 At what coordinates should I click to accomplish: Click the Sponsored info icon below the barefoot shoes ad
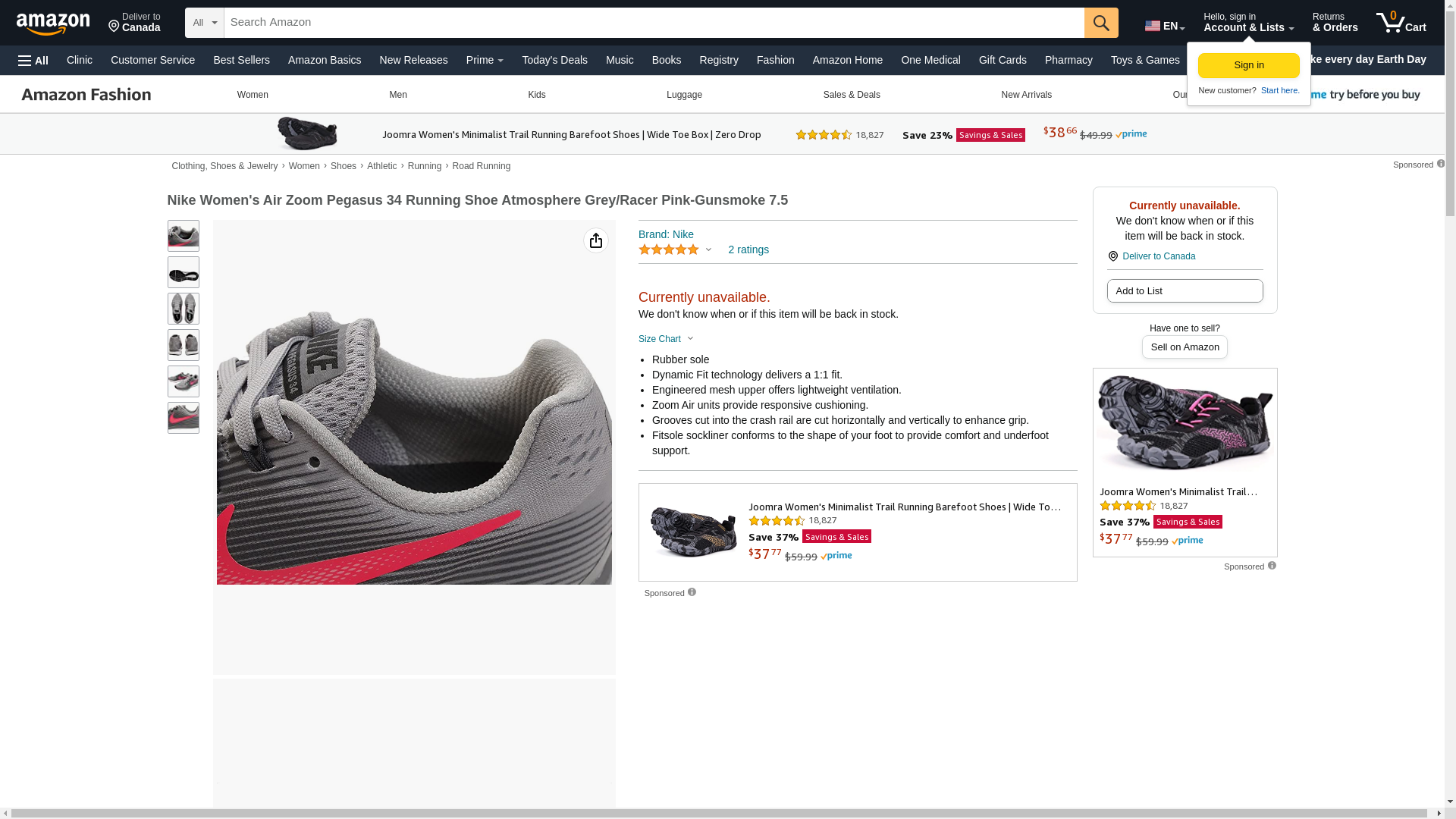[692, 592]
